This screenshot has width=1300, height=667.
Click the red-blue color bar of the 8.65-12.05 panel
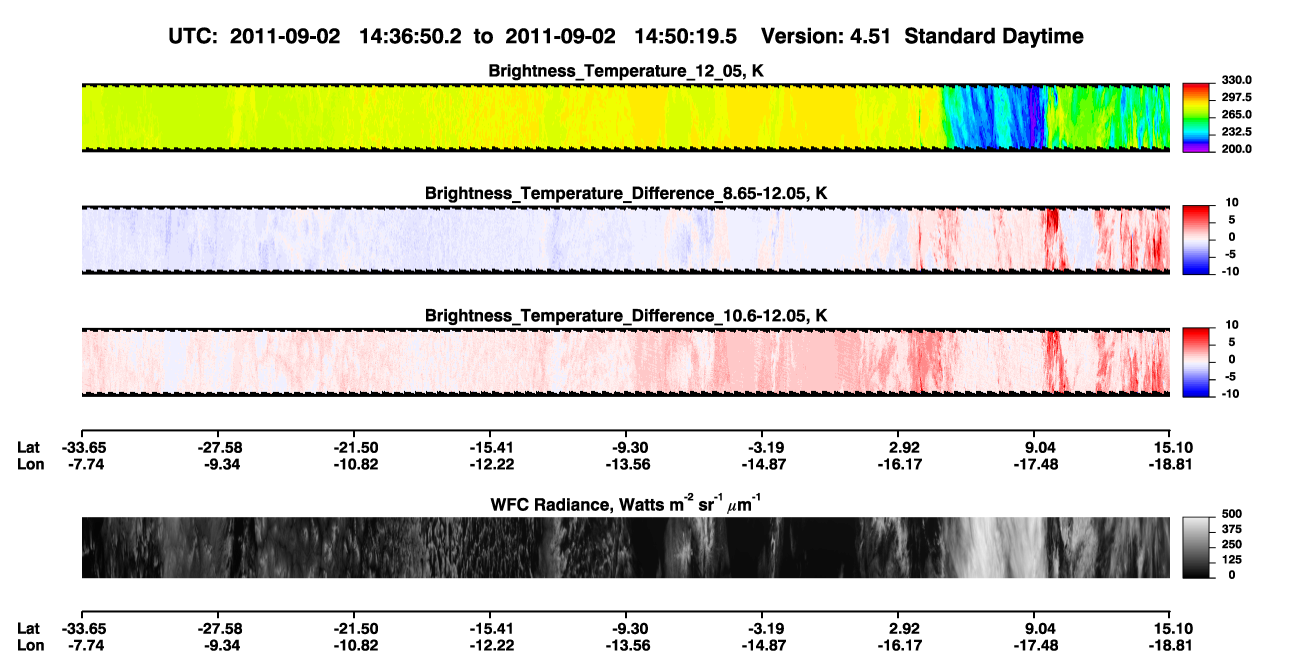pyautogui.click(x=1196, y=239)
